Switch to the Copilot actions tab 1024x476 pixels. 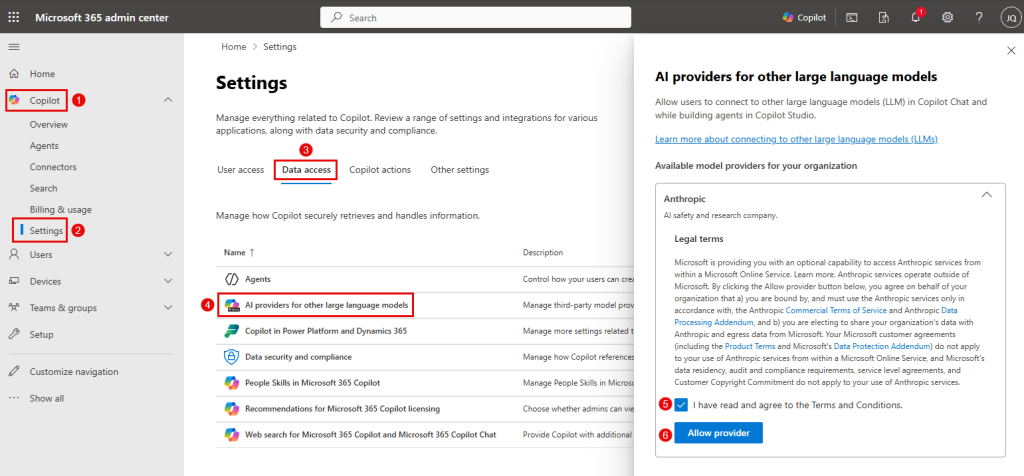[380, 170]
